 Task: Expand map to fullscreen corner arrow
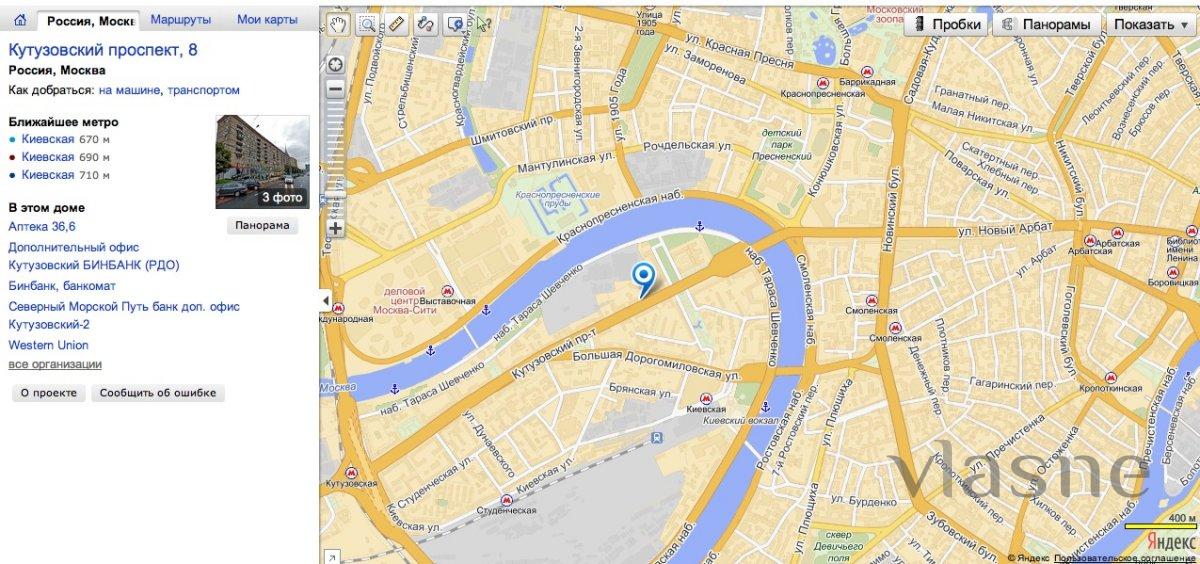coord(328,556)
